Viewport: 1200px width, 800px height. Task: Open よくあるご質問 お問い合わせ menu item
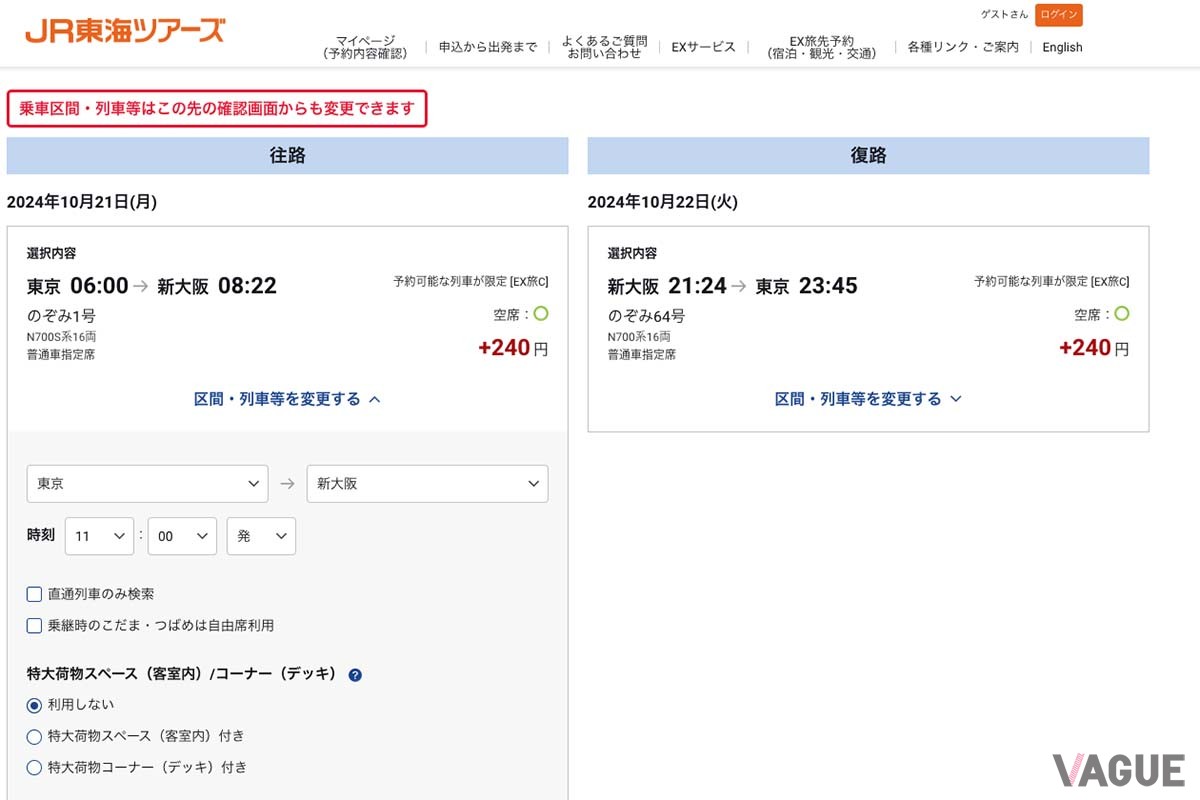point(604,47)
